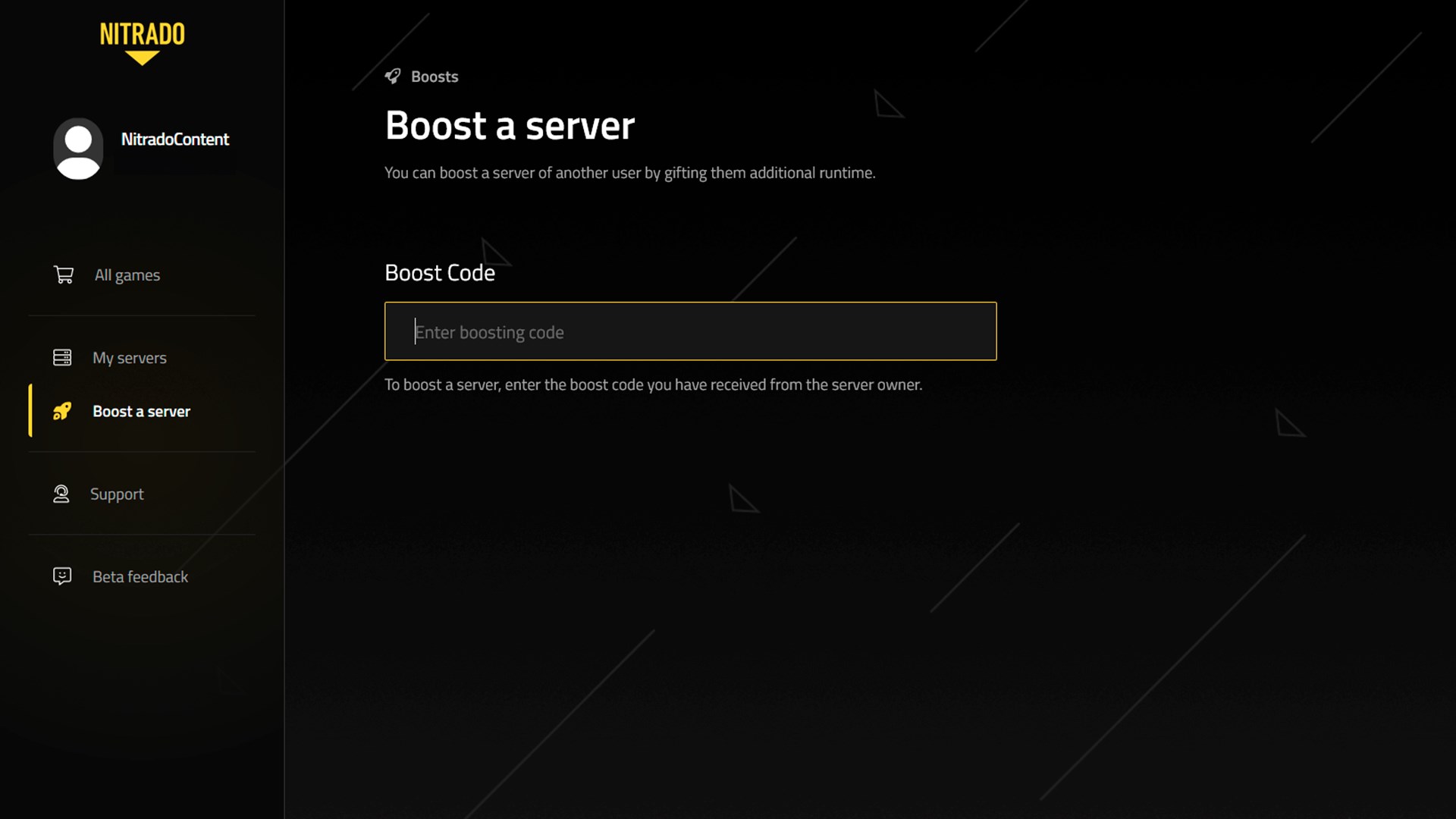The image size is (1456, 819).
Task: Open the Support page
Action: pyautogui.click(x=118, y=493)
